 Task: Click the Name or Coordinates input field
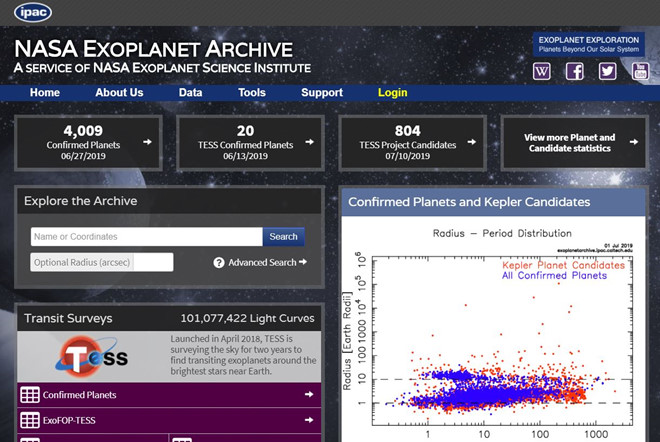(146, 237)
